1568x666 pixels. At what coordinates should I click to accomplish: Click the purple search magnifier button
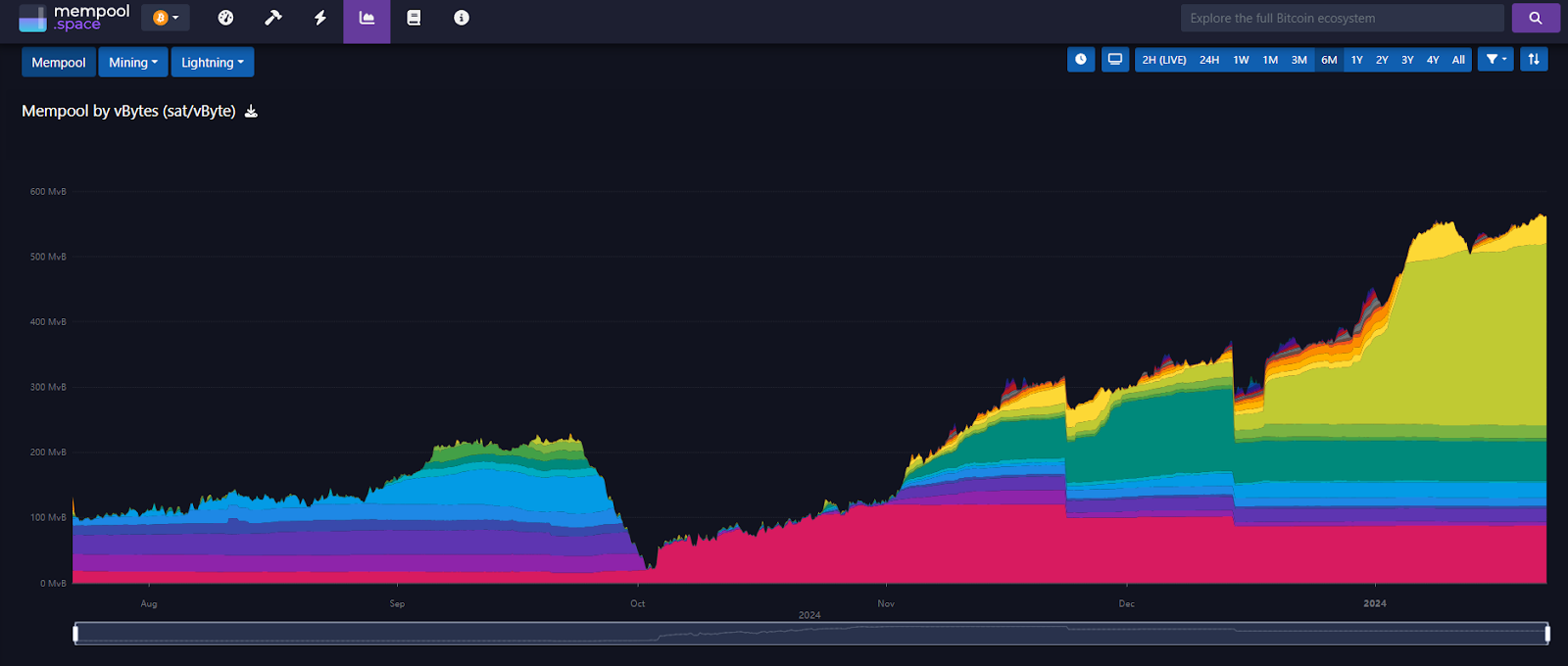(1536, 18)
